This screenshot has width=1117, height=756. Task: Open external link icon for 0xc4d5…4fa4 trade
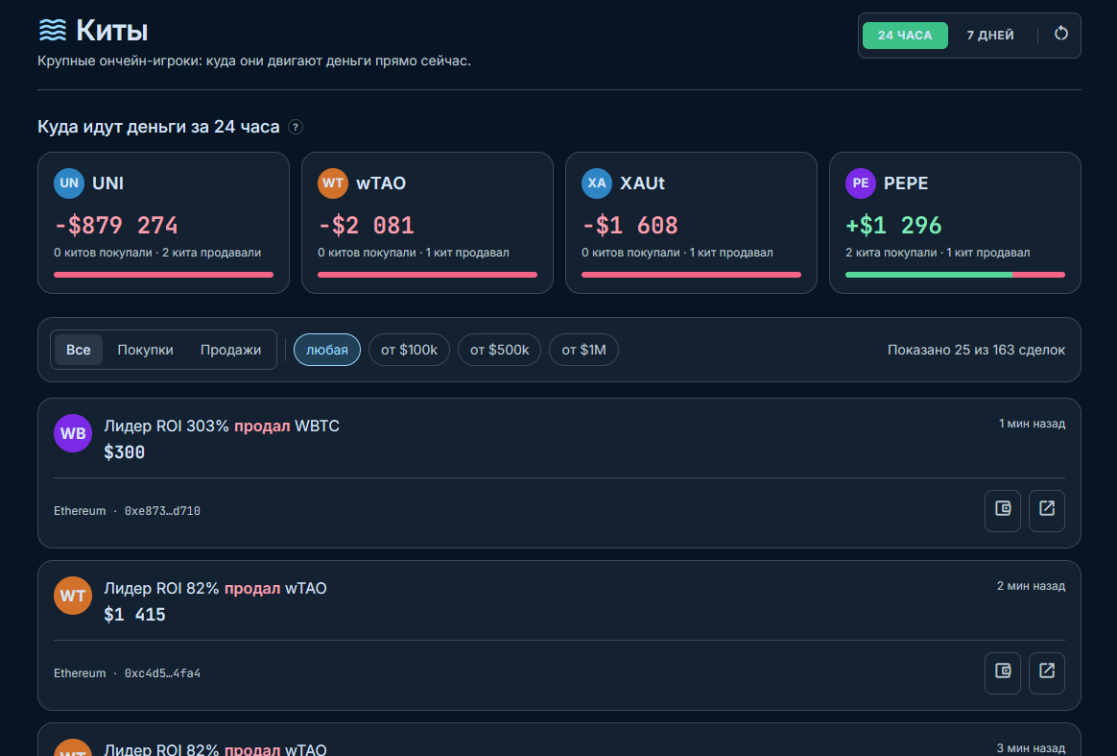[1046, 673]
